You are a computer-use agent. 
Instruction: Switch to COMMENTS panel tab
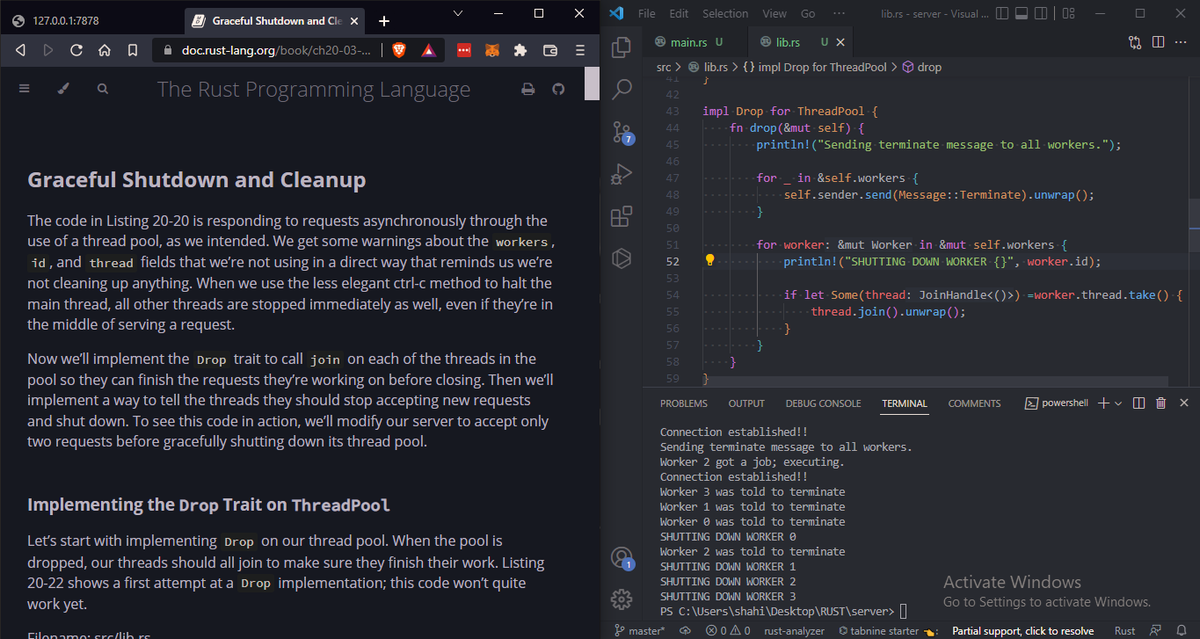tap(974, 403)
